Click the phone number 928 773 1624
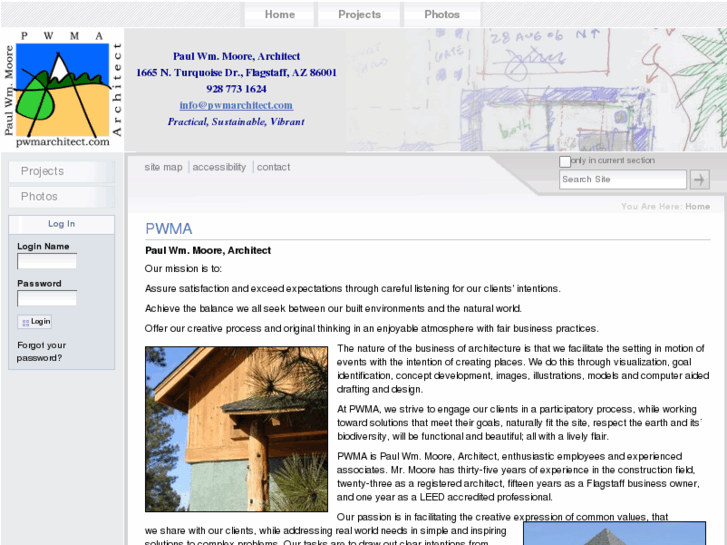727x545 pixels. click(x=236, y=89)
